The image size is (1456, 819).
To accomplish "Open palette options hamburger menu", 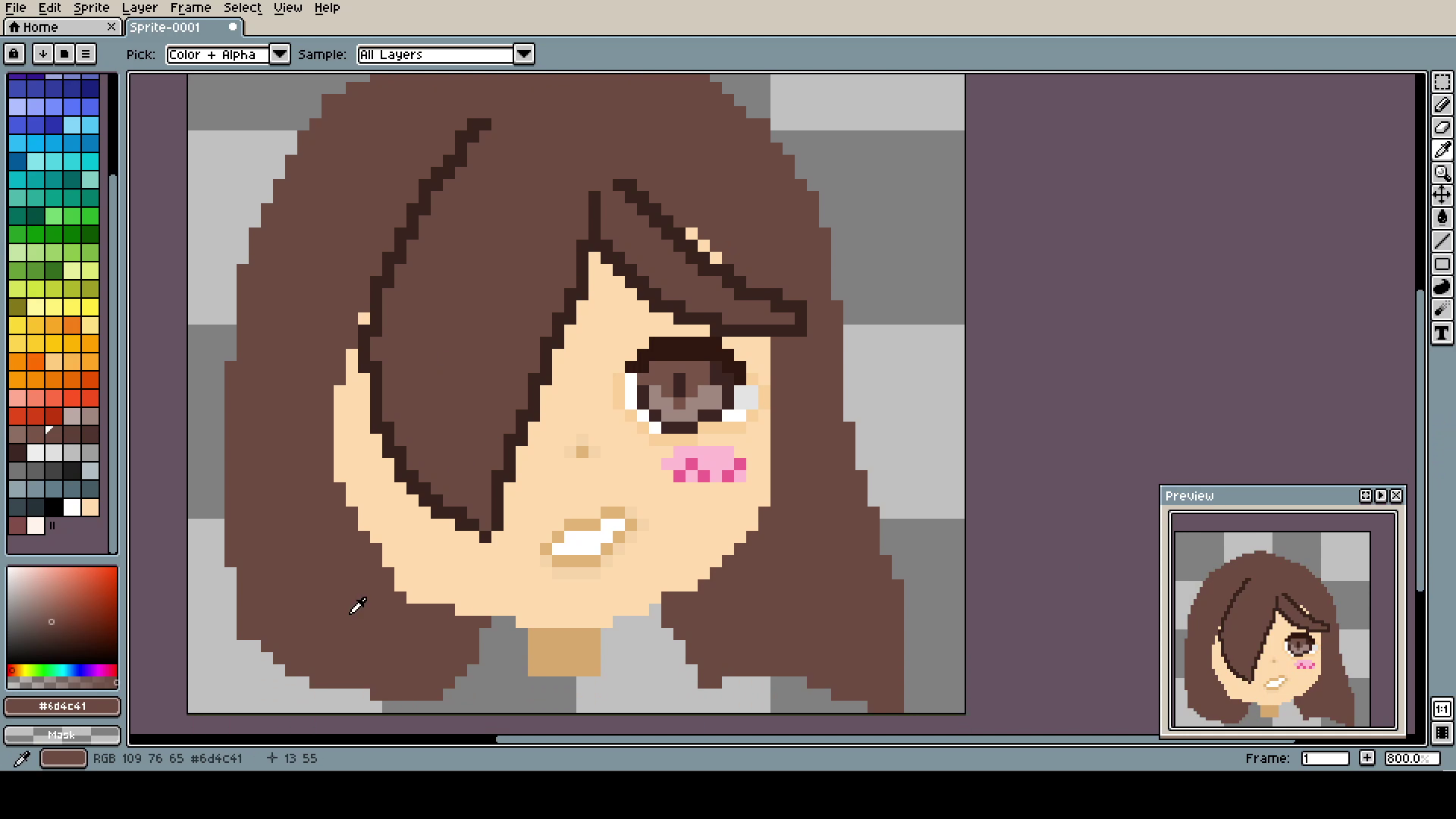I will [x=86, y=54].
